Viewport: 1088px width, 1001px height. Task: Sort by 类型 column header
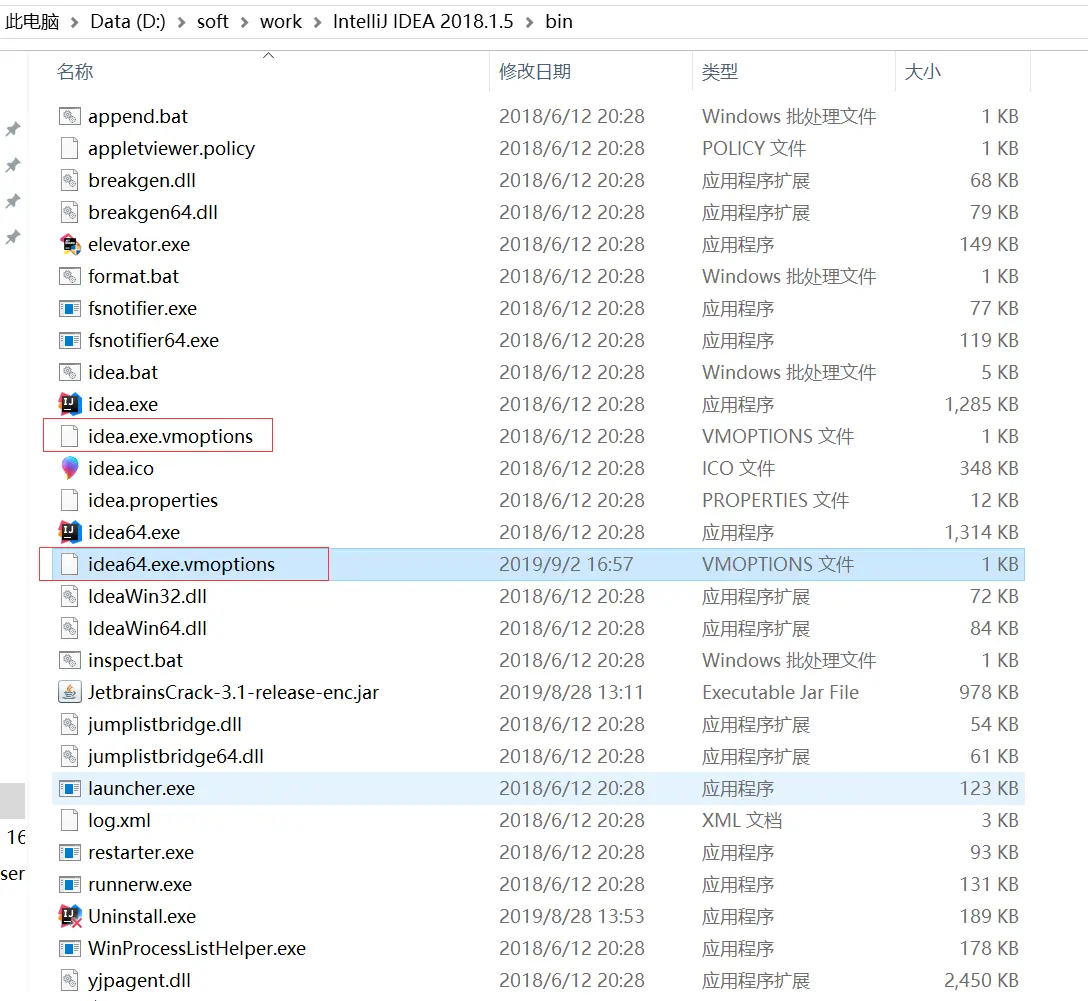pos(720,71)
